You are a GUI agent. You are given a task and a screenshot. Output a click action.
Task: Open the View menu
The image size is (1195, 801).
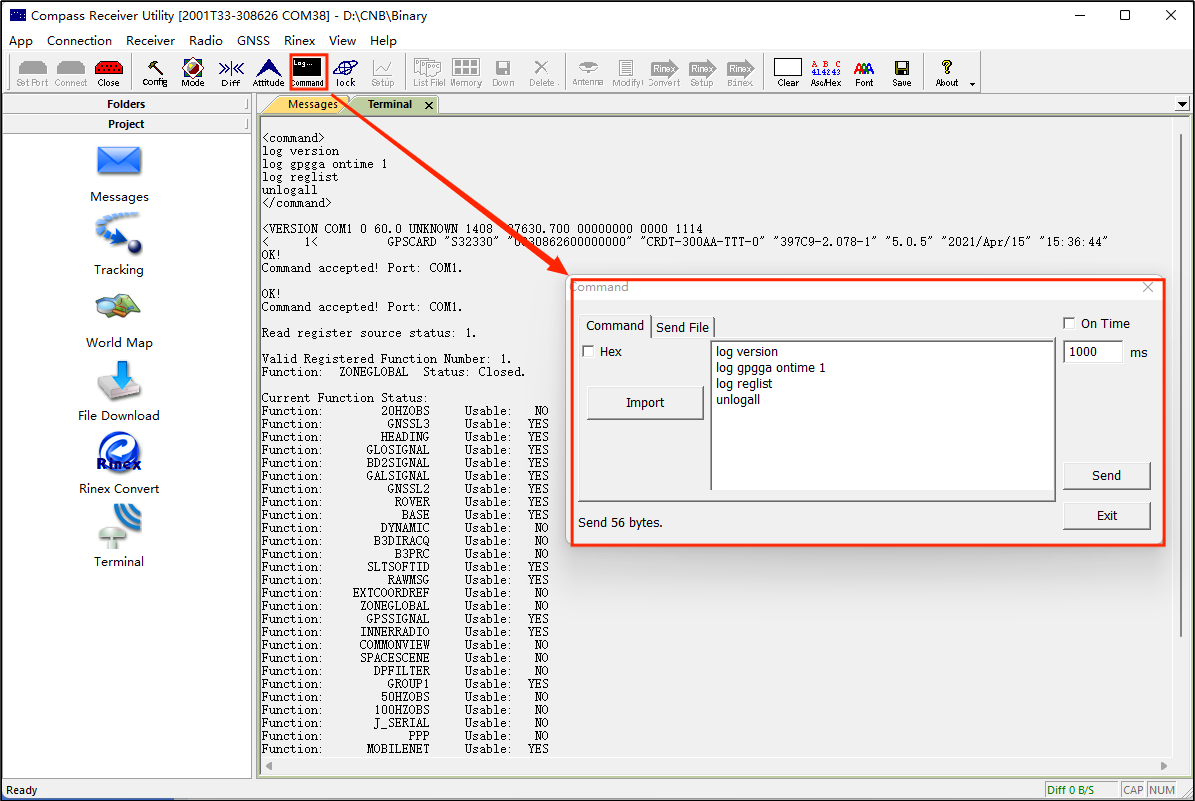click(342, 40)
